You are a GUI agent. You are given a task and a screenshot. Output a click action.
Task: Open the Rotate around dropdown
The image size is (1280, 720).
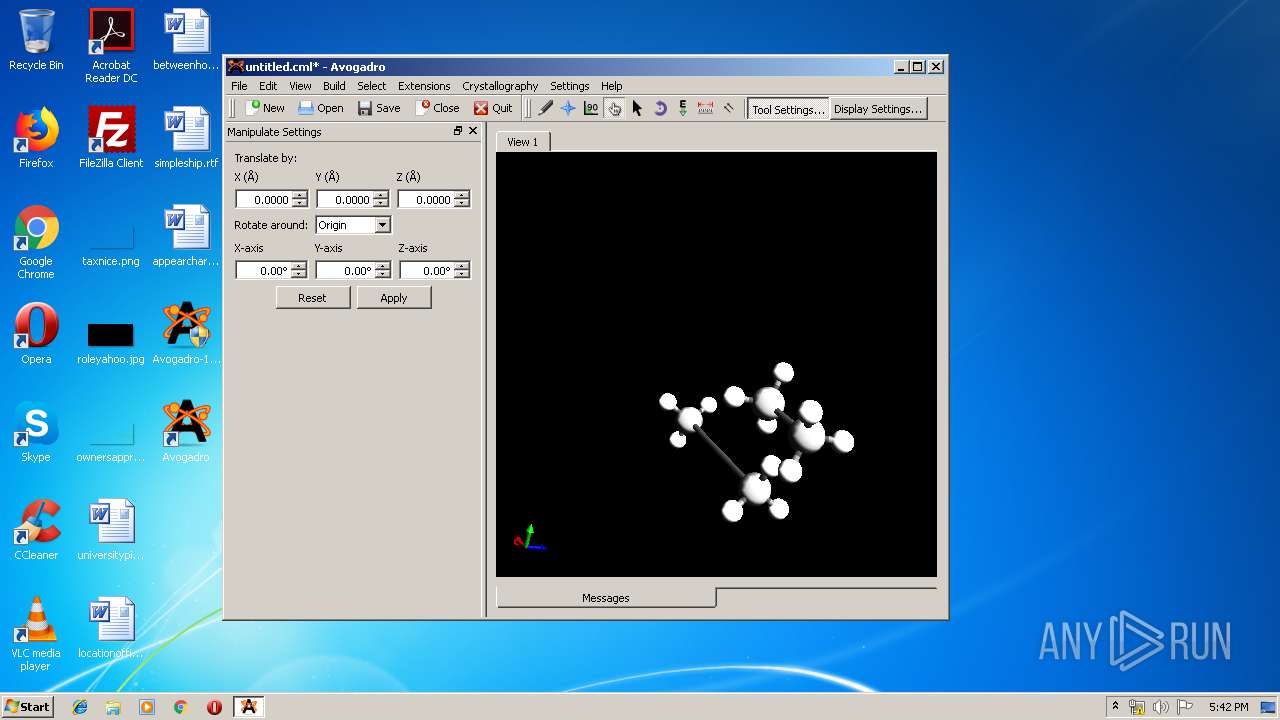click(x=353, y=225)
